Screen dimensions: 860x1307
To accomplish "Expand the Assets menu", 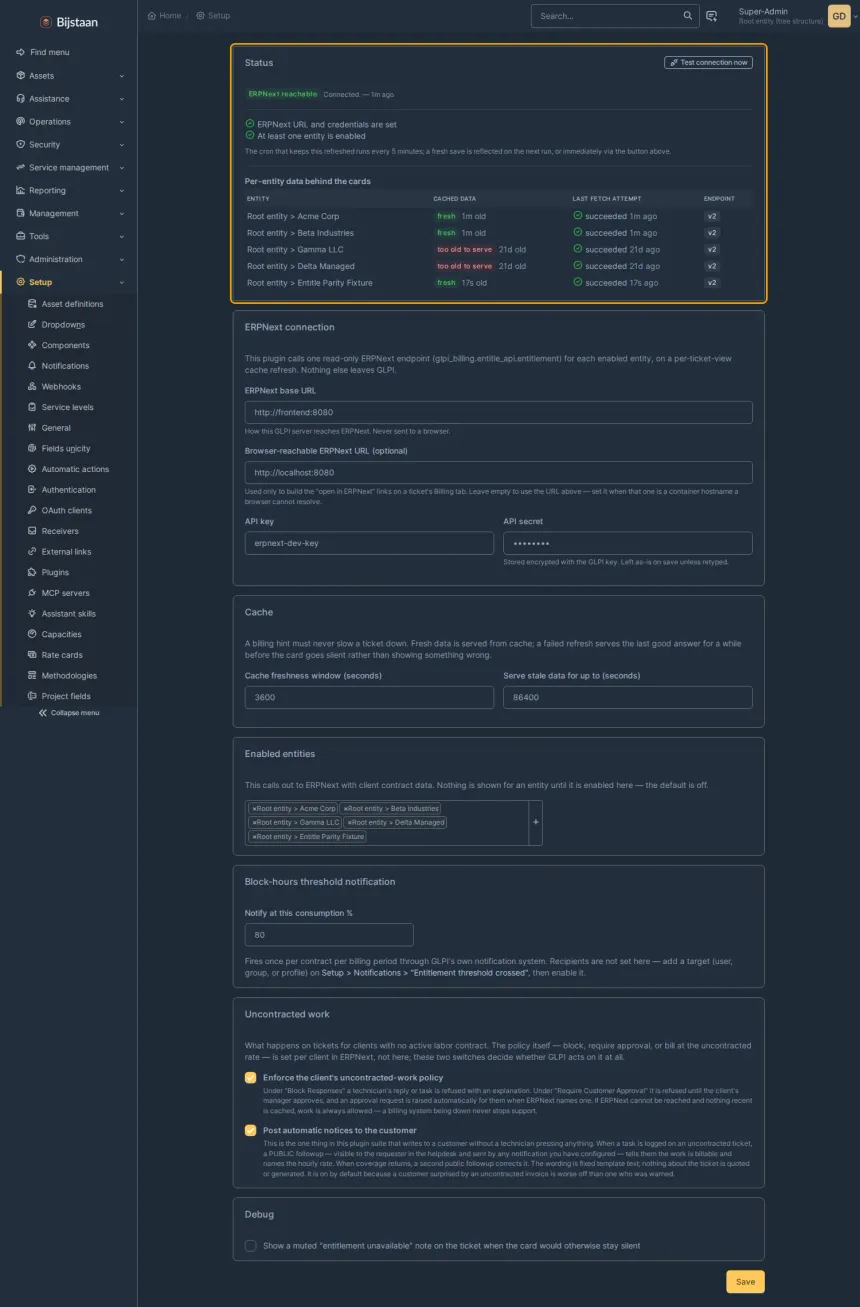I will (68, 76).
